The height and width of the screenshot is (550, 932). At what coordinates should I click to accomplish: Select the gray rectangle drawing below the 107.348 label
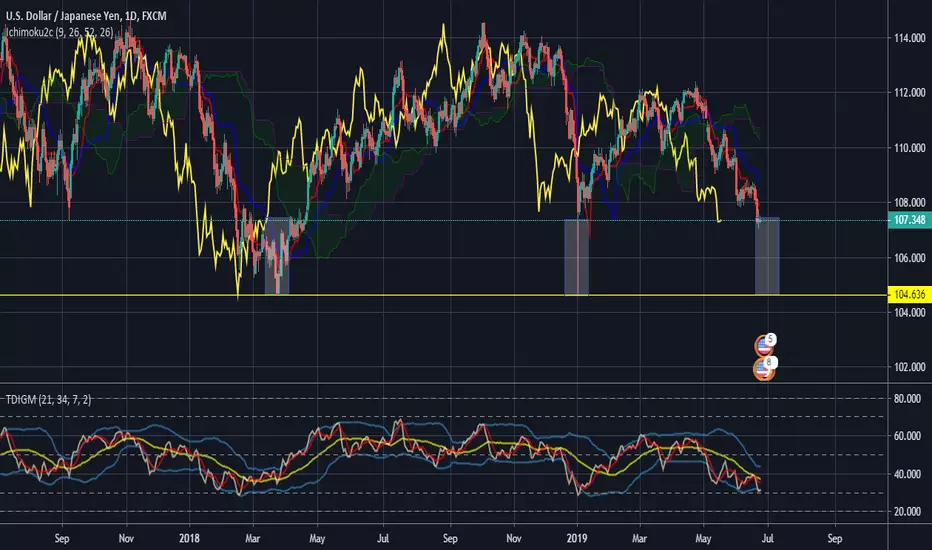coord(767,256)
